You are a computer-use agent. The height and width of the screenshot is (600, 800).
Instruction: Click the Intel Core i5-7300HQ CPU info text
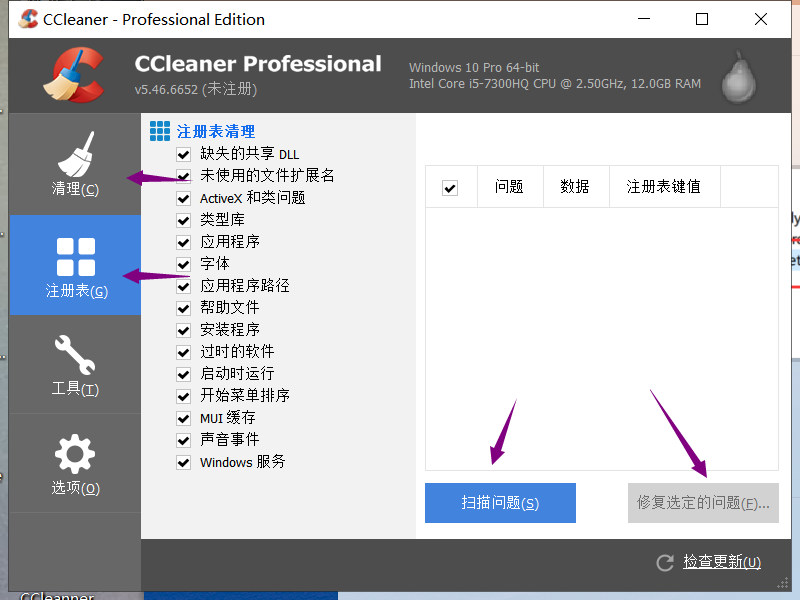[x=555, y=84]
